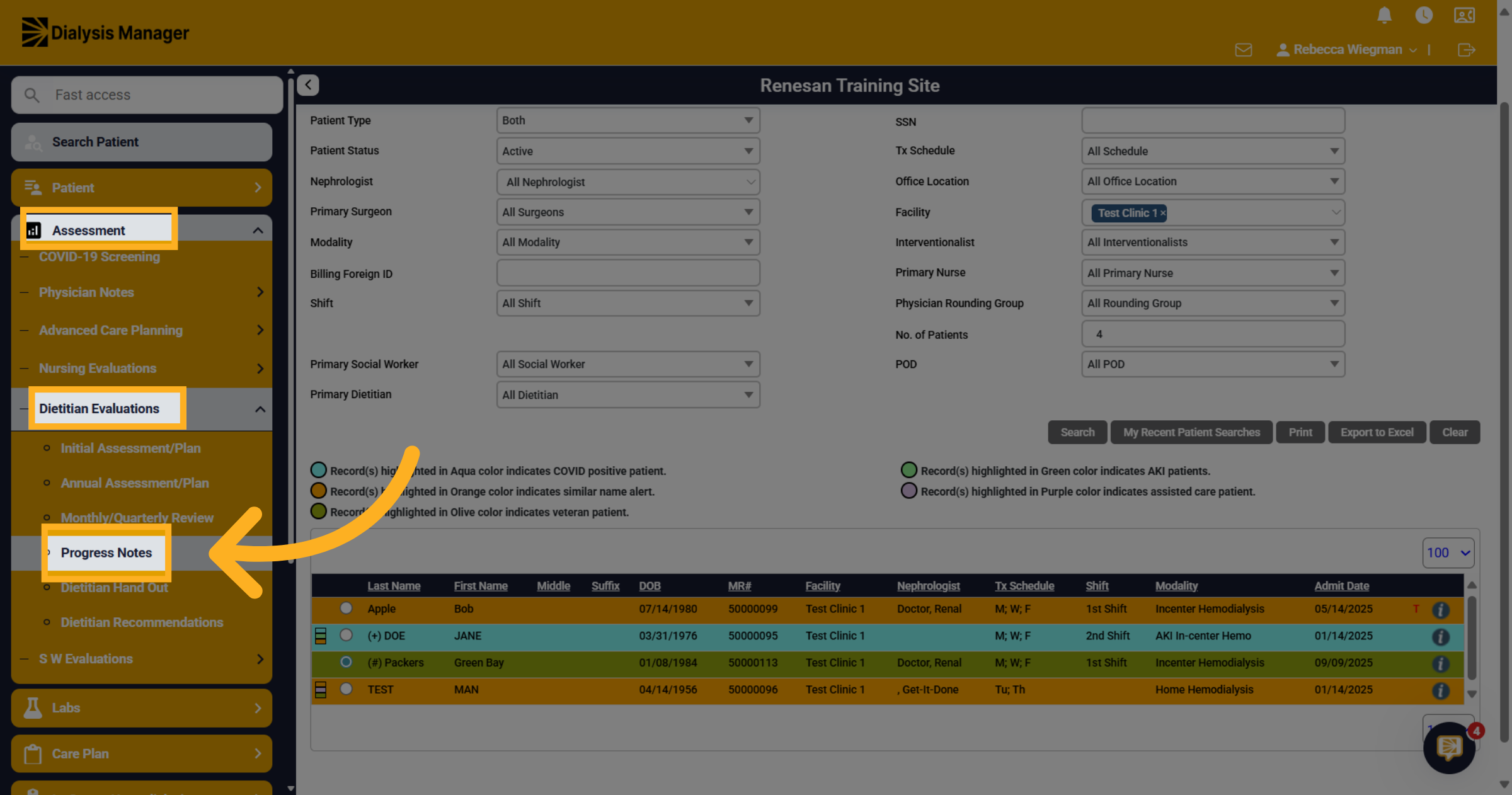This screenshot has width=1512, height=795.
Task: Click the Fast access search field
Action: point(147,95)
